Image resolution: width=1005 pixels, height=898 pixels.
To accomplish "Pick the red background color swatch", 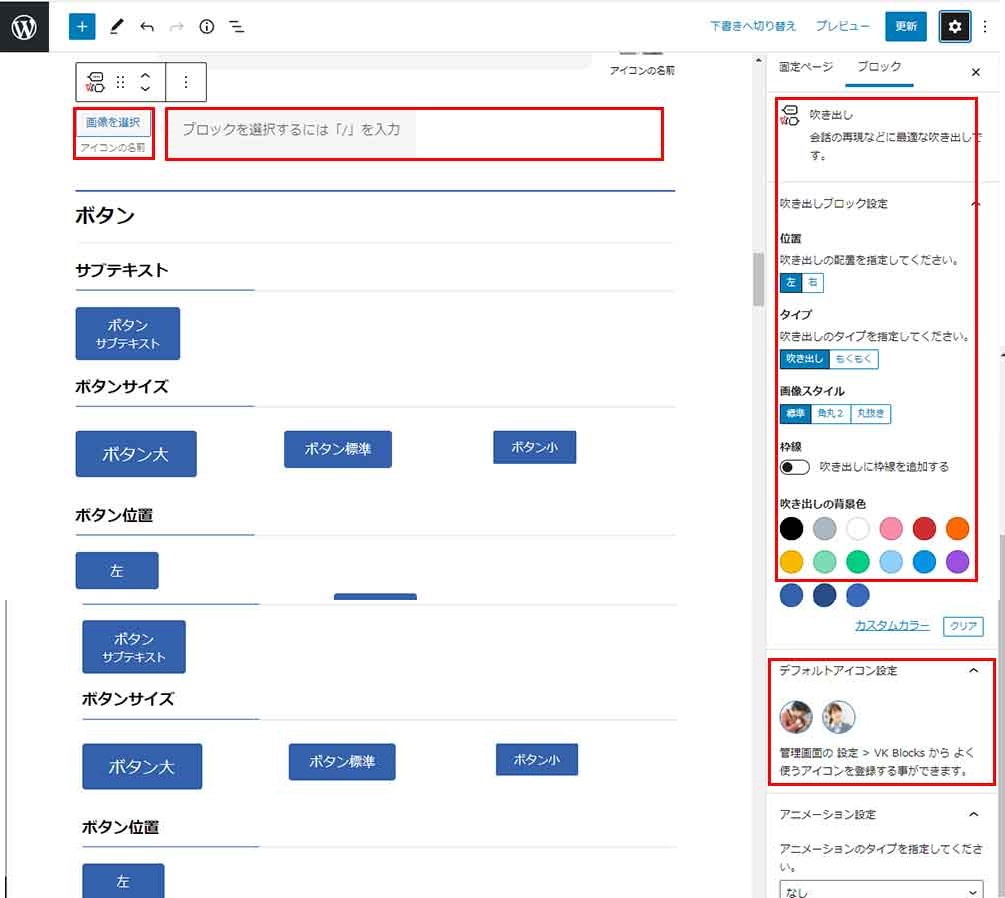I will 924,528.
